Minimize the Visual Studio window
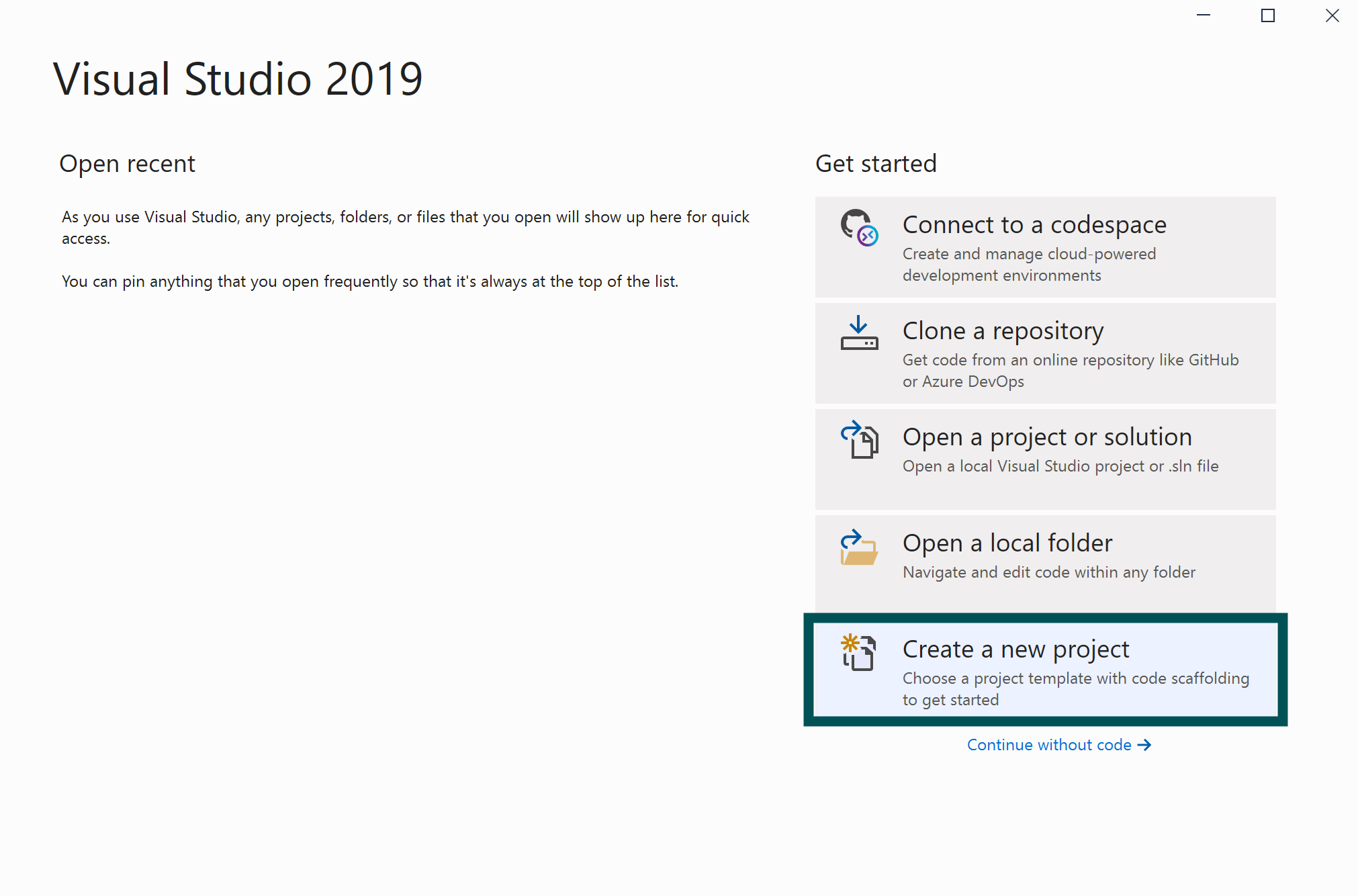 1204,15
